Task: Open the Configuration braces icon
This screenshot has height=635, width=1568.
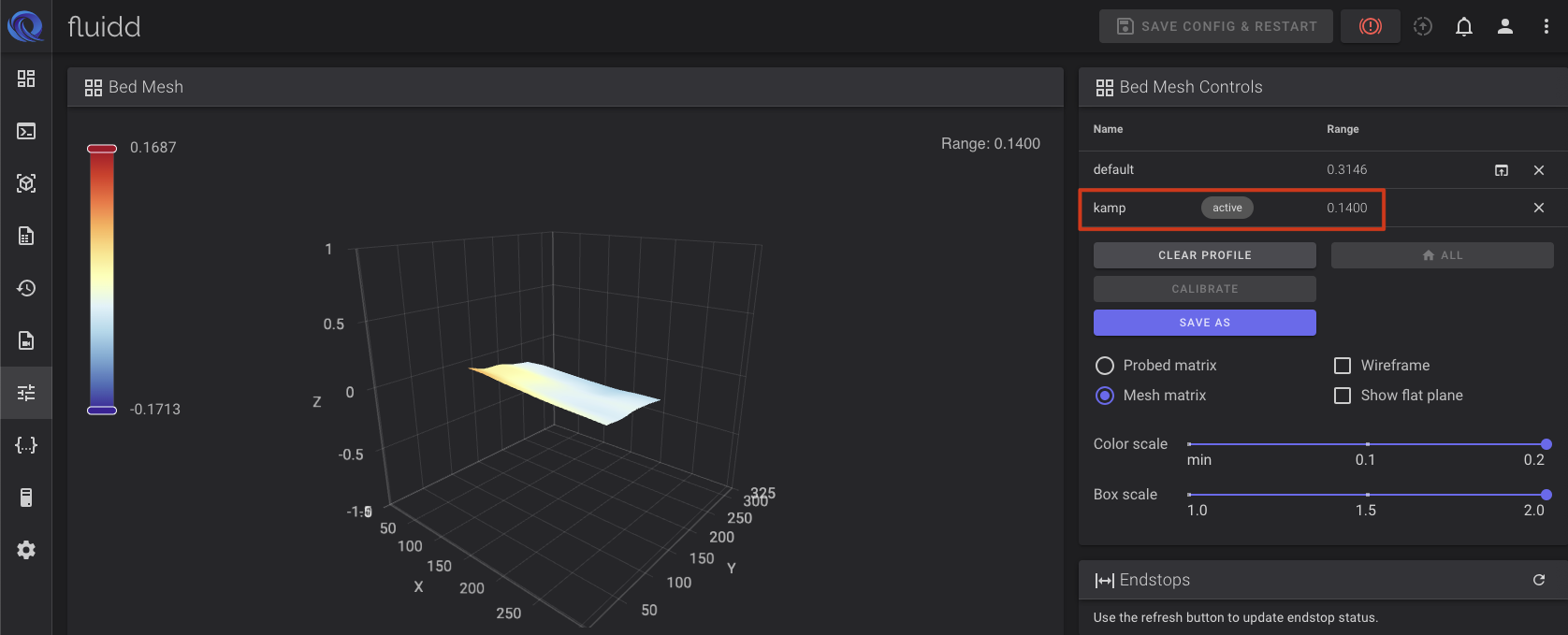Action: (x=26, y=445)
